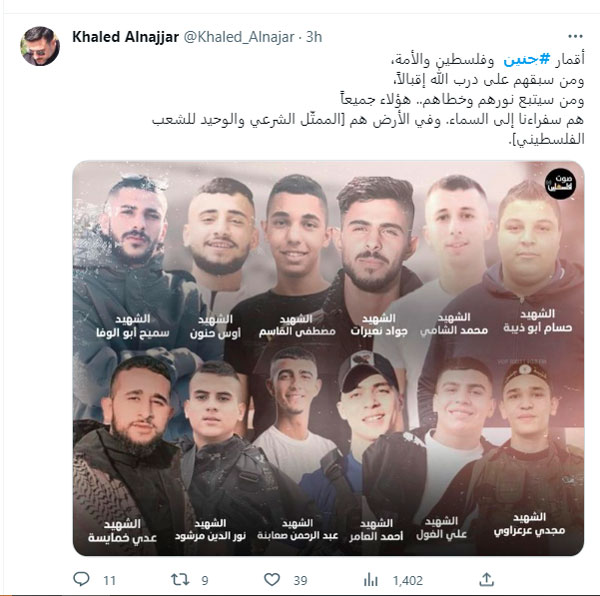
Task: Click the retweet count 9
Action: [205, 581]
